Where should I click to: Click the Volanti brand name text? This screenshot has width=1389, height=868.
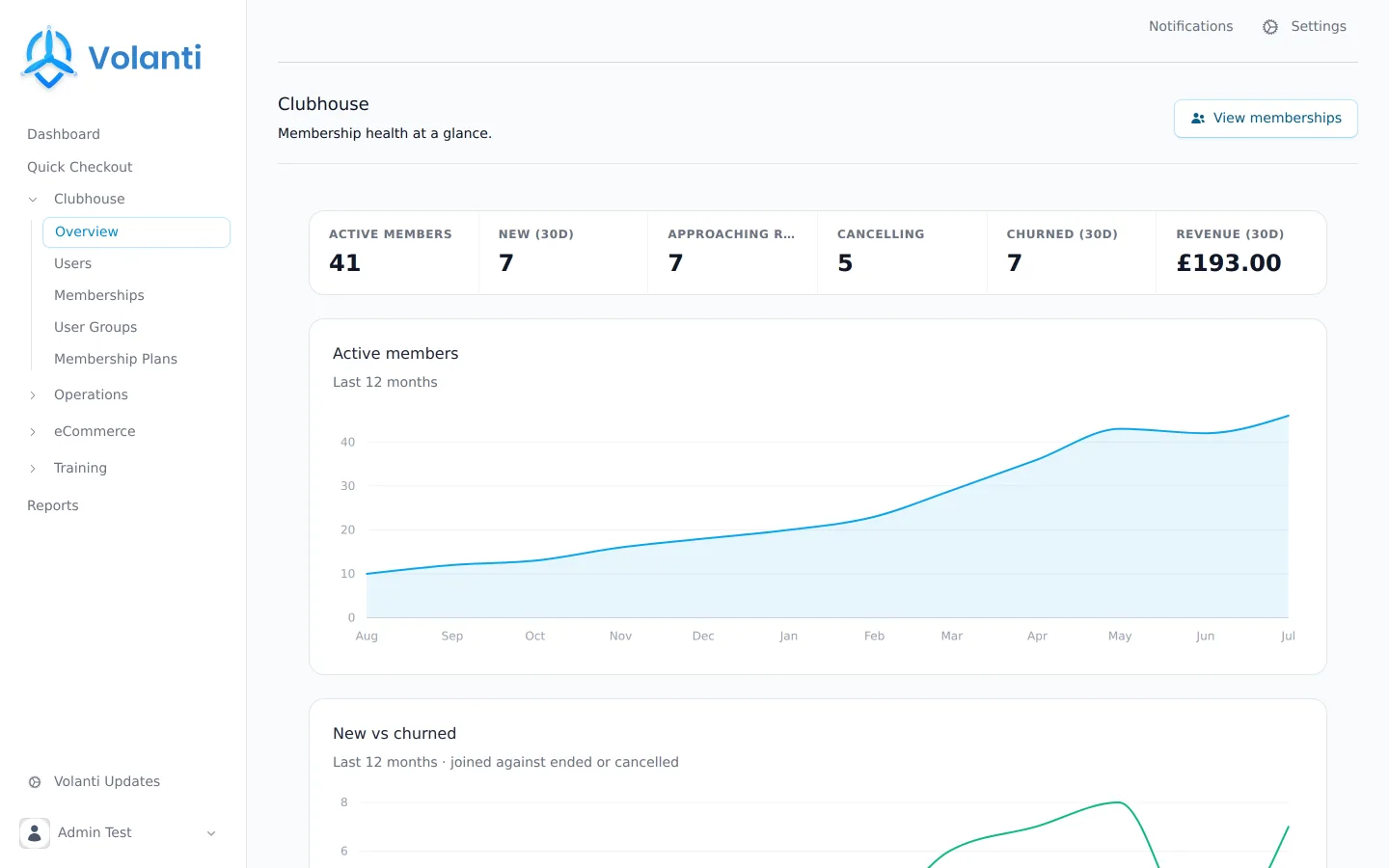tap(145, 58)
